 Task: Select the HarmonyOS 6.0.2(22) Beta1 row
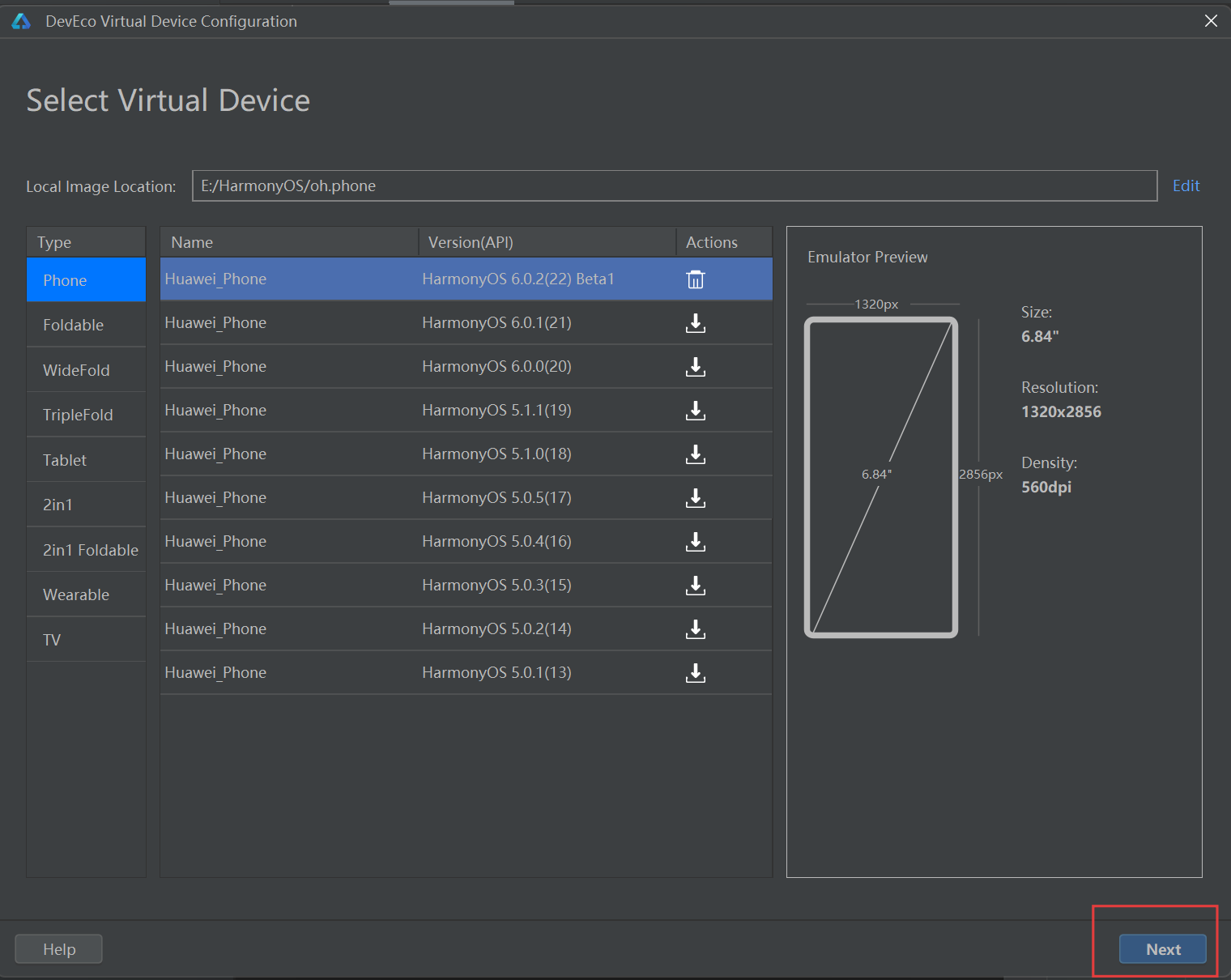[466, 279]
